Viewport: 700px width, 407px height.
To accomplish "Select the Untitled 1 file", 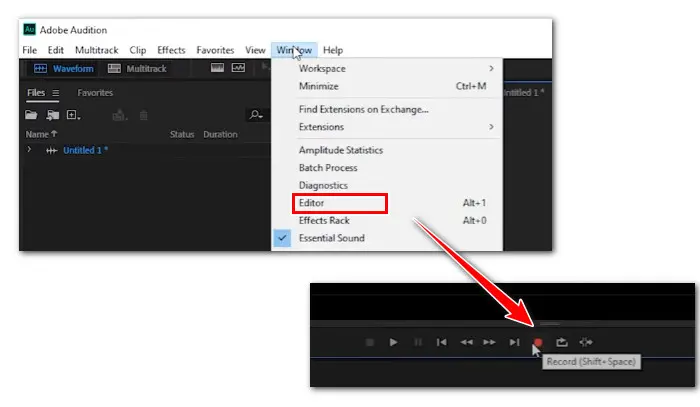I will pyautogui.click(x=85, y=150).
